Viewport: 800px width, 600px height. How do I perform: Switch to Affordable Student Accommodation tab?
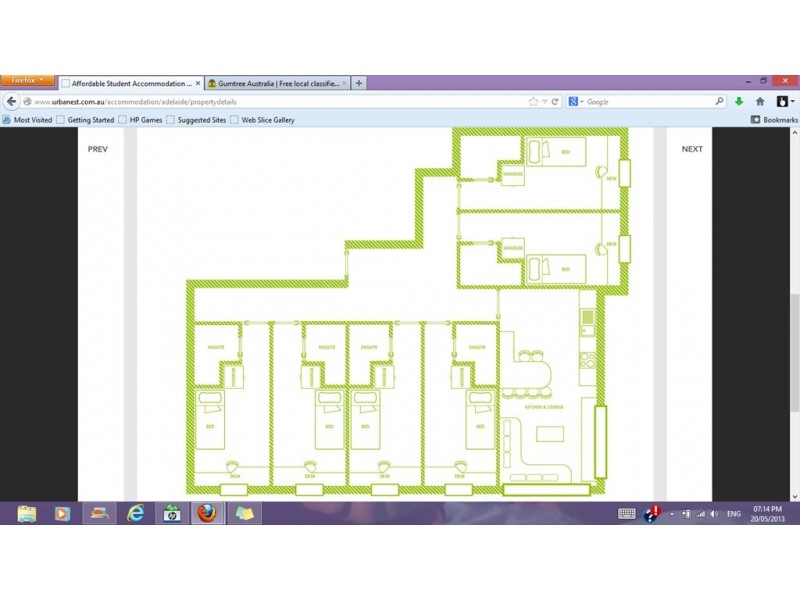click(131, 83)
